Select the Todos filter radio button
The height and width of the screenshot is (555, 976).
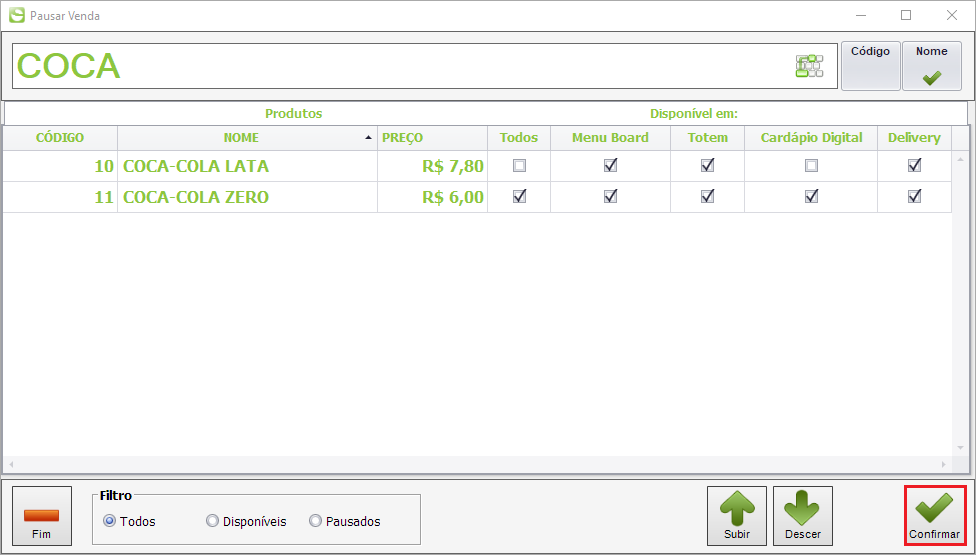point(110,521)
